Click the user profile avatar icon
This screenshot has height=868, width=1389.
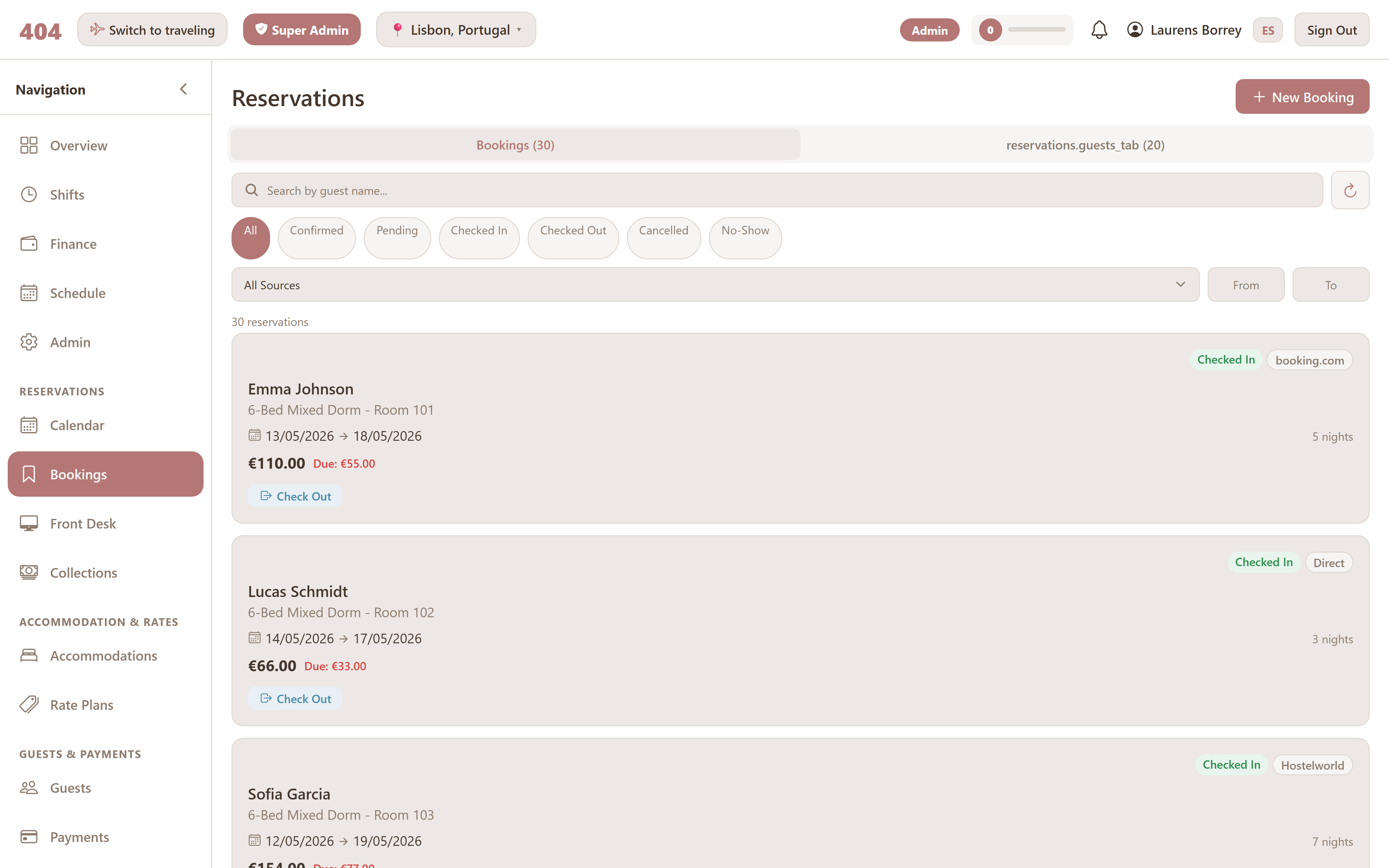(x=1135, y=29)
